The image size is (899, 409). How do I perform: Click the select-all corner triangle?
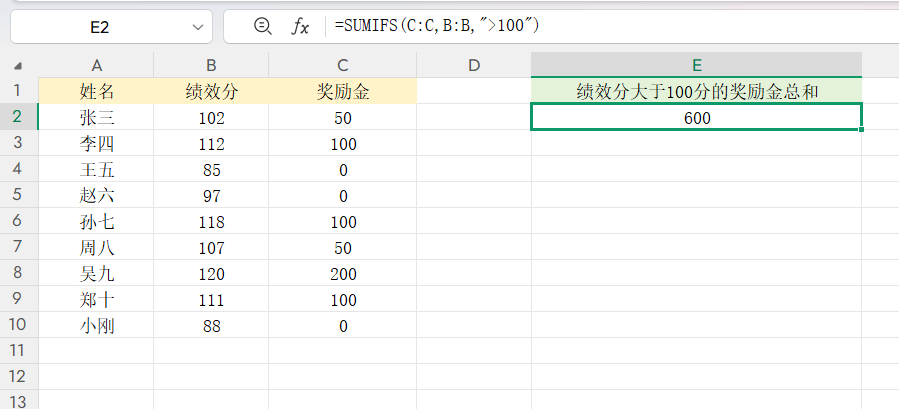click(19, 66)
